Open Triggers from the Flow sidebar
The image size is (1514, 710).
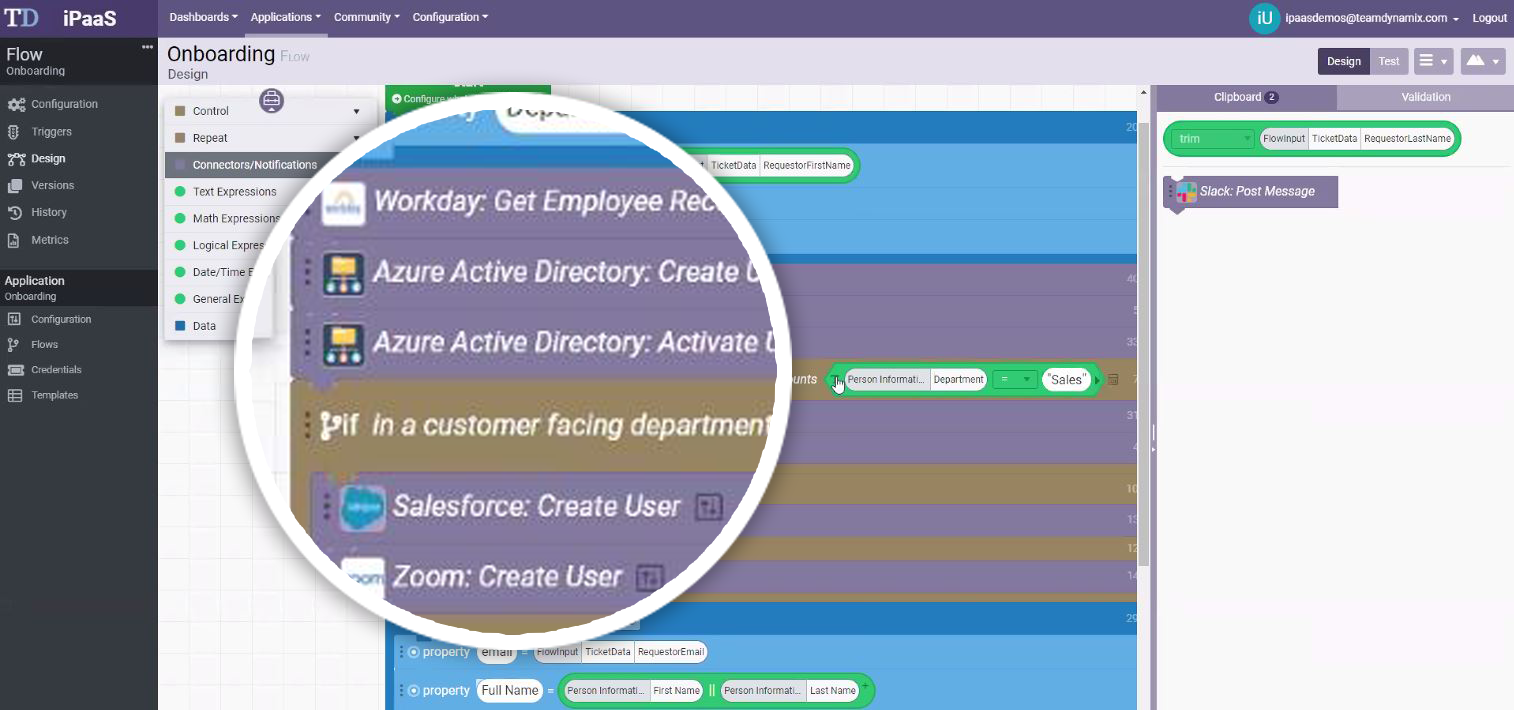click(51, 131)
